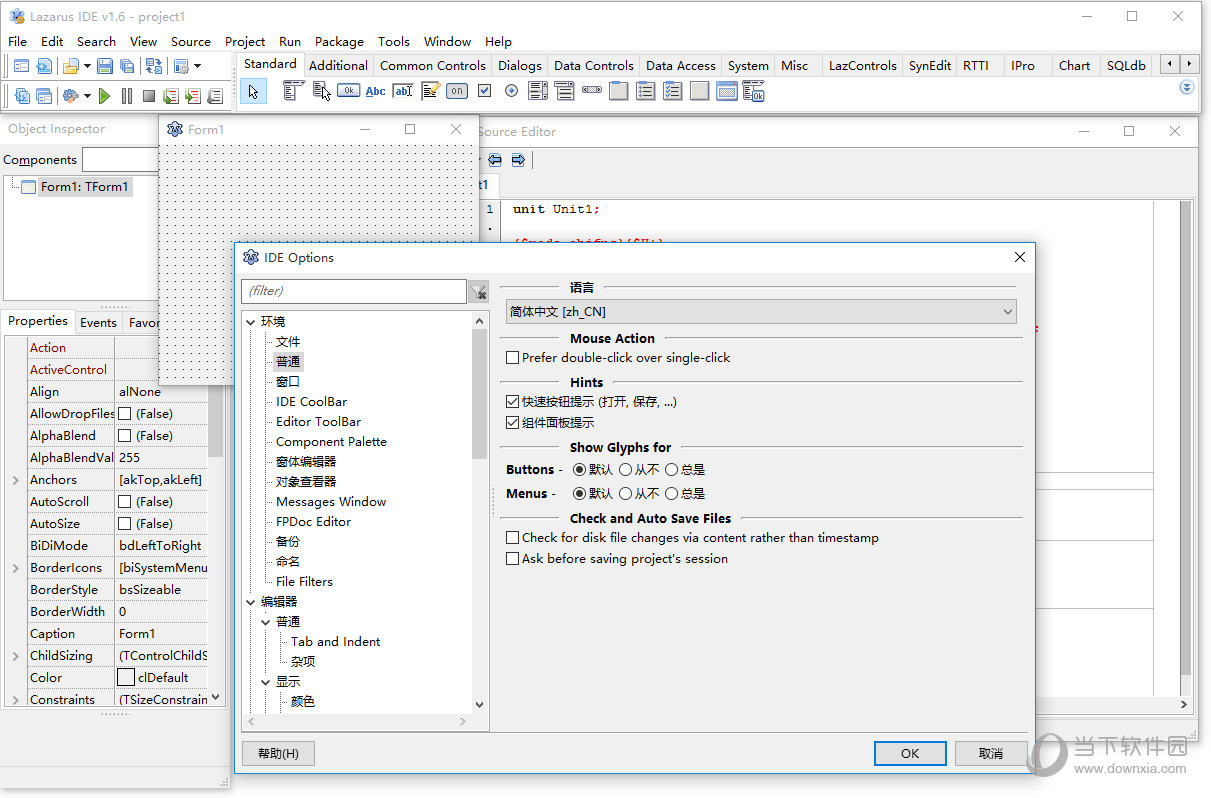Pick the TToggleBox 'on' component icon
The image size is (1211, 798).
pyautogui.click(x=457, y=92)
